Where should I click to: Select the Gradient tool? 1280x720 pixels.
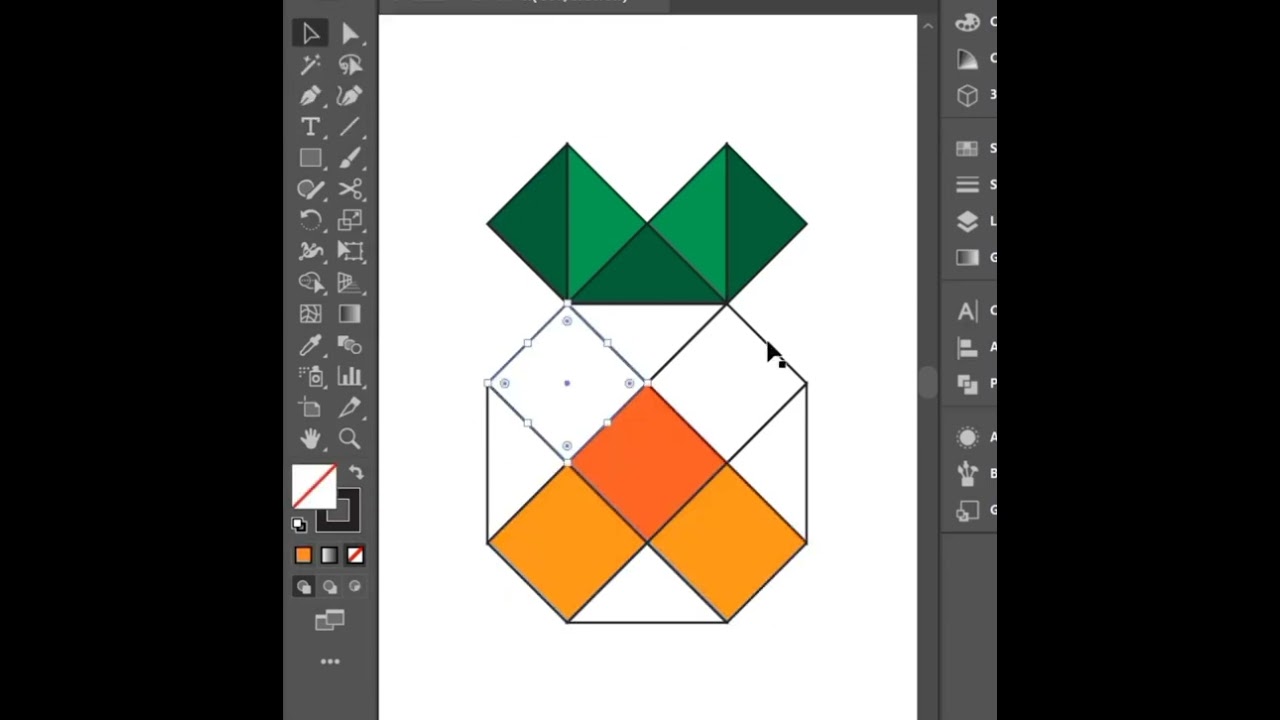pyautogui.click(x=349, y=314)
